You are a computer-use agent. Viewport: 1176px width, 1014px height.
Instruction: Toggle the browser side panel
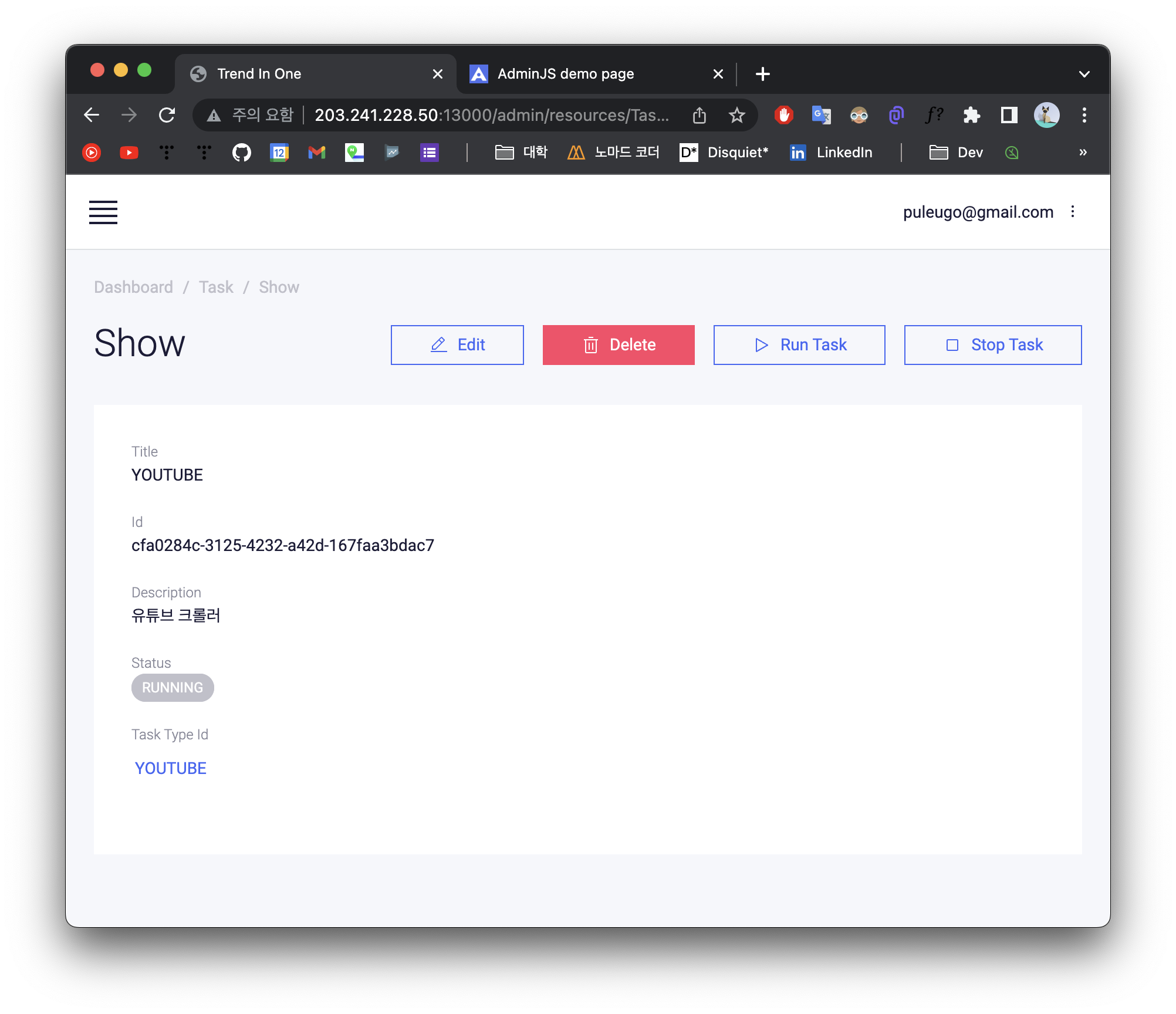(1009, 115)
